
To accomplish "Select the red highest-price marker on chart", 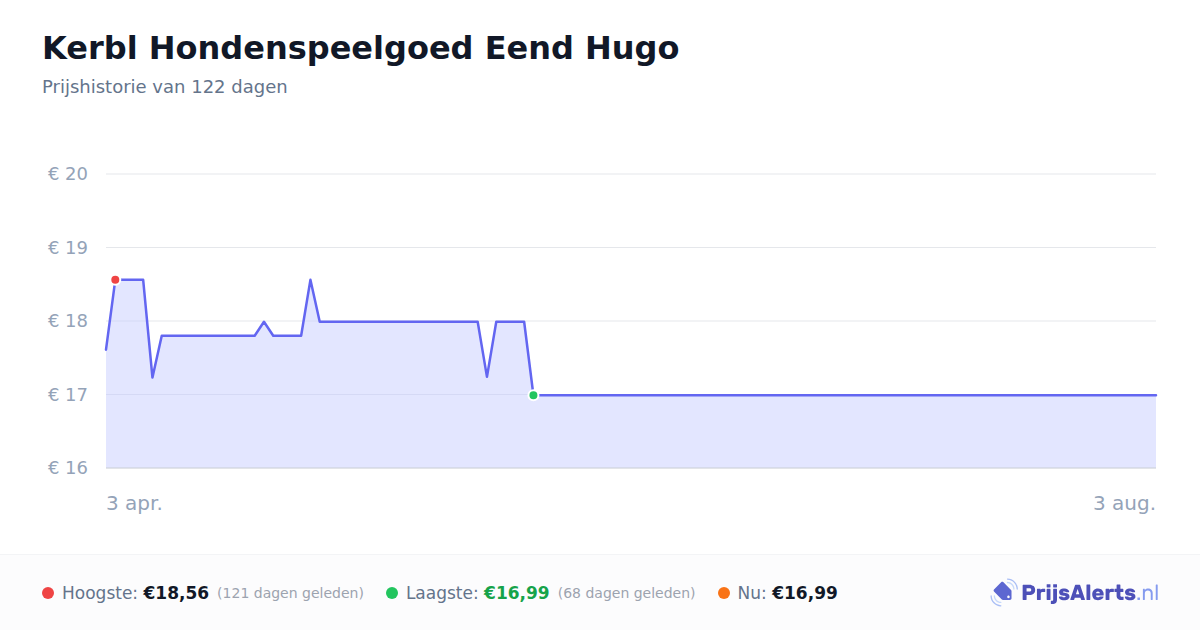I will [x=115, y=280].
